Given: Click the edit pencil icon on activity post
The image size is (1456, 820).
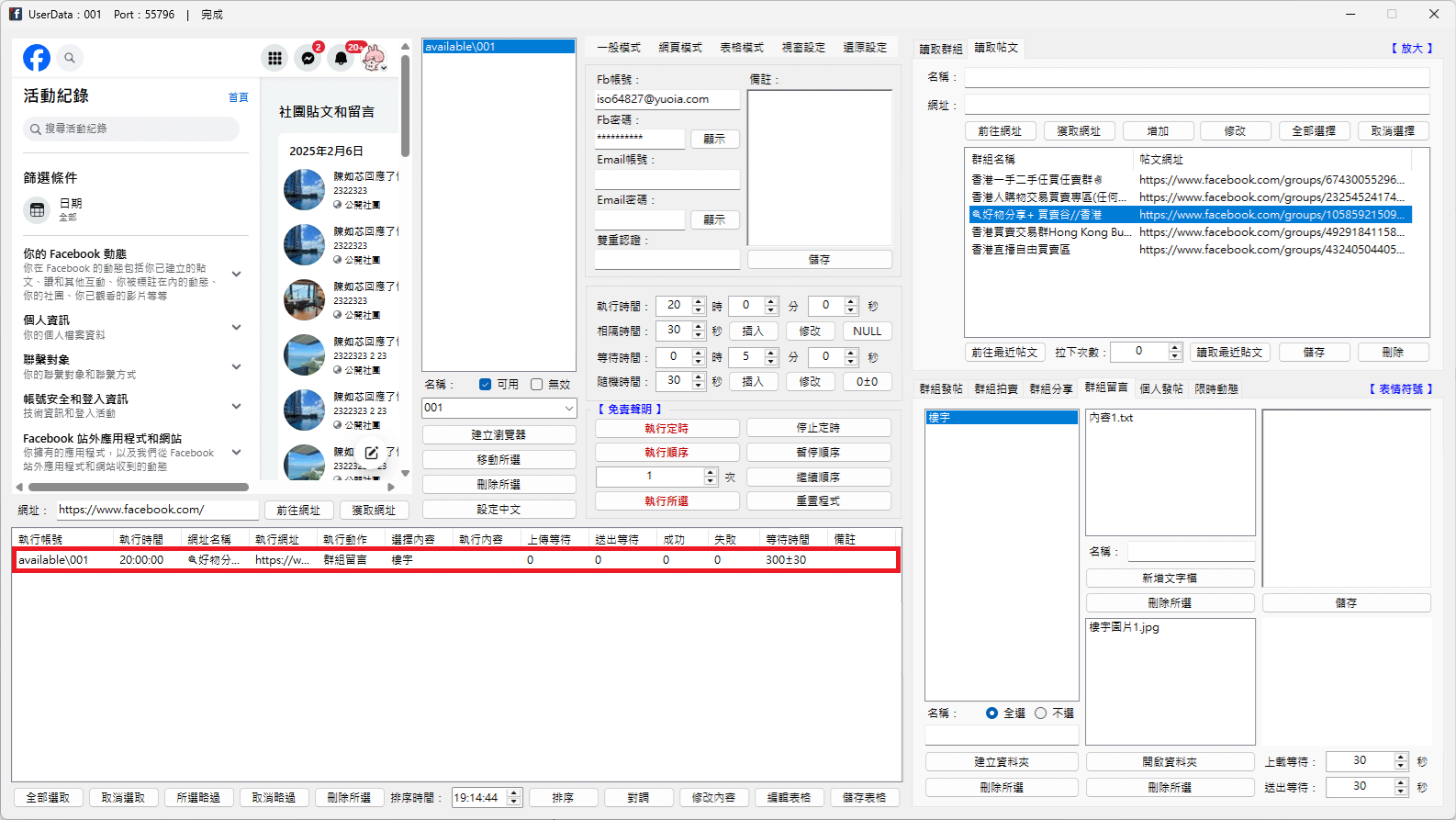Looking at the screenshot, I should click(372, 453).
